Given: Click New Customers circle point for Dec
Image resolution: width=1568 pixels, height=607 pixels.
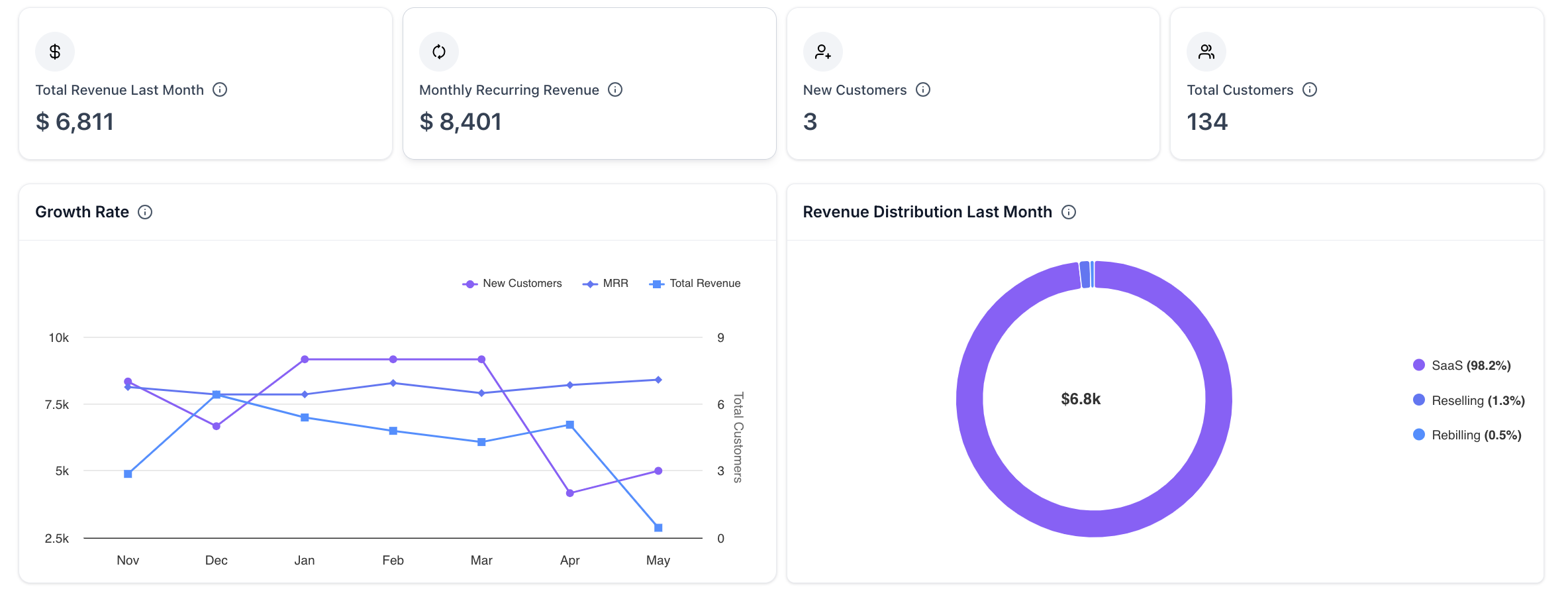Looking at the screenshot, I should [x=217, y=426].
